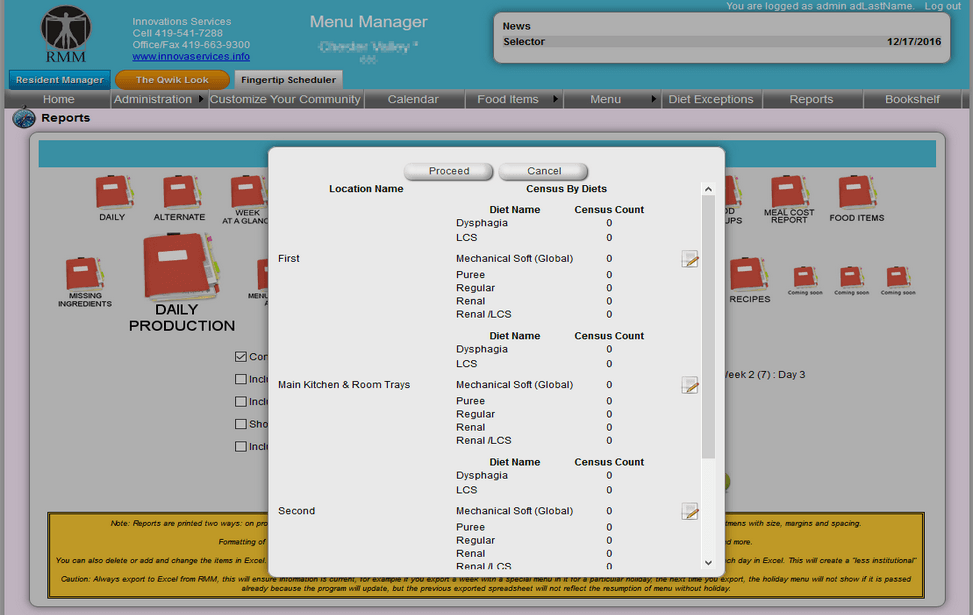
Task: Open the ALTERNATE report icon
Action: (x=179, y=193)
